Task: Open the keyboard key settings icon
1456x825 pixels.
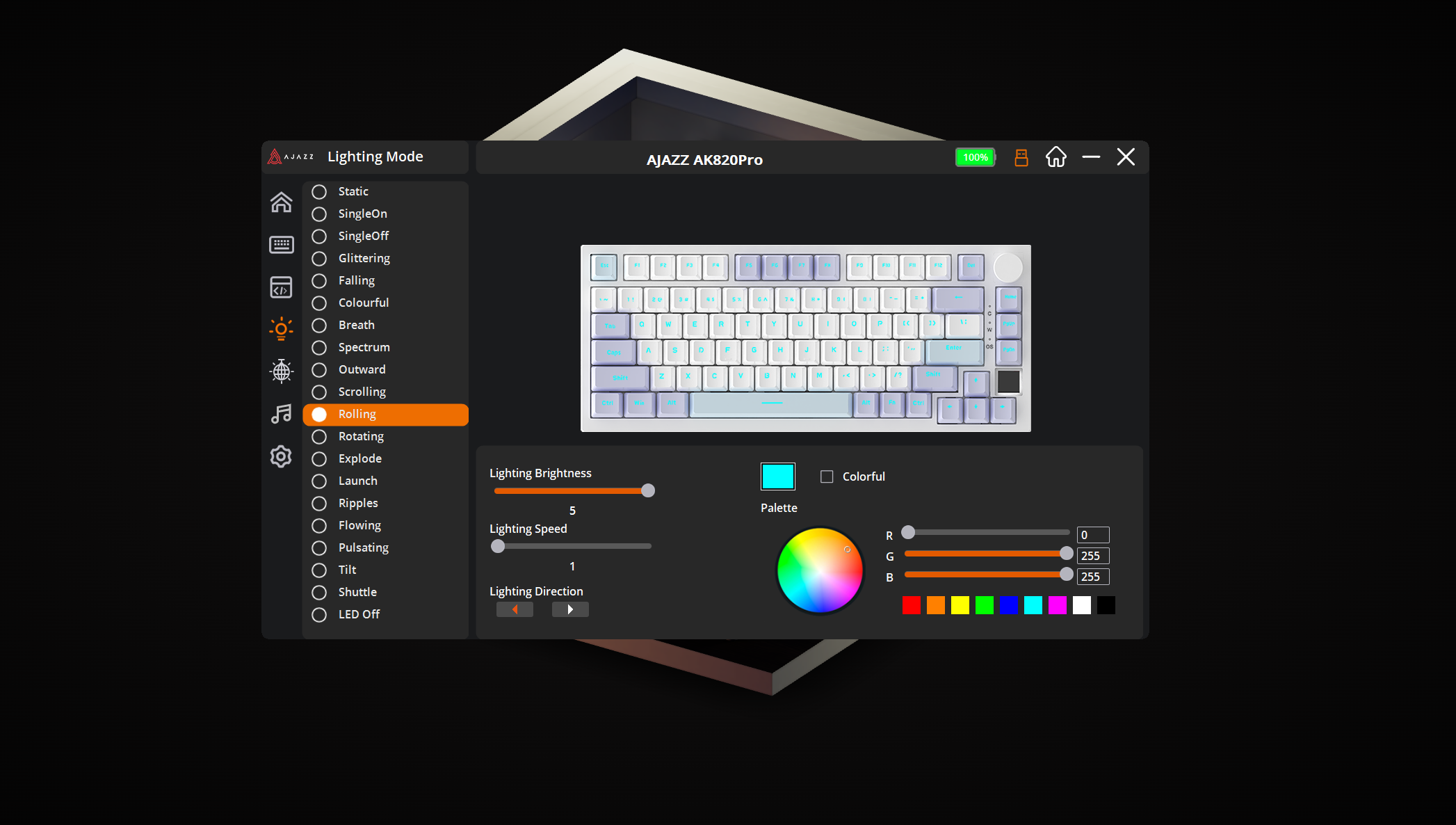Action: (281, 244)
